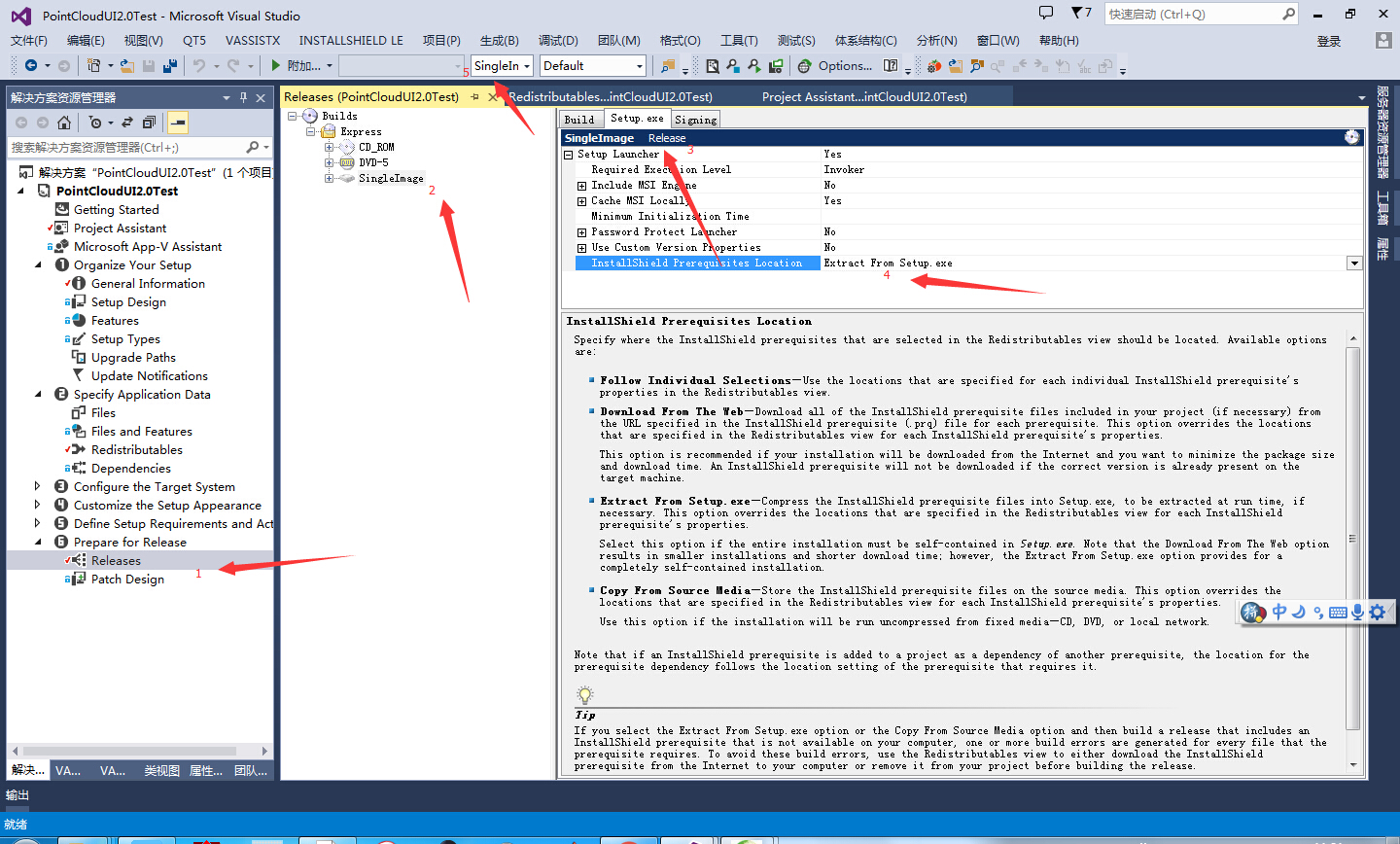Screen dimensions: 1400x844
Task: Open the feedback speech bubble icon
Action: pos(1046,13)
